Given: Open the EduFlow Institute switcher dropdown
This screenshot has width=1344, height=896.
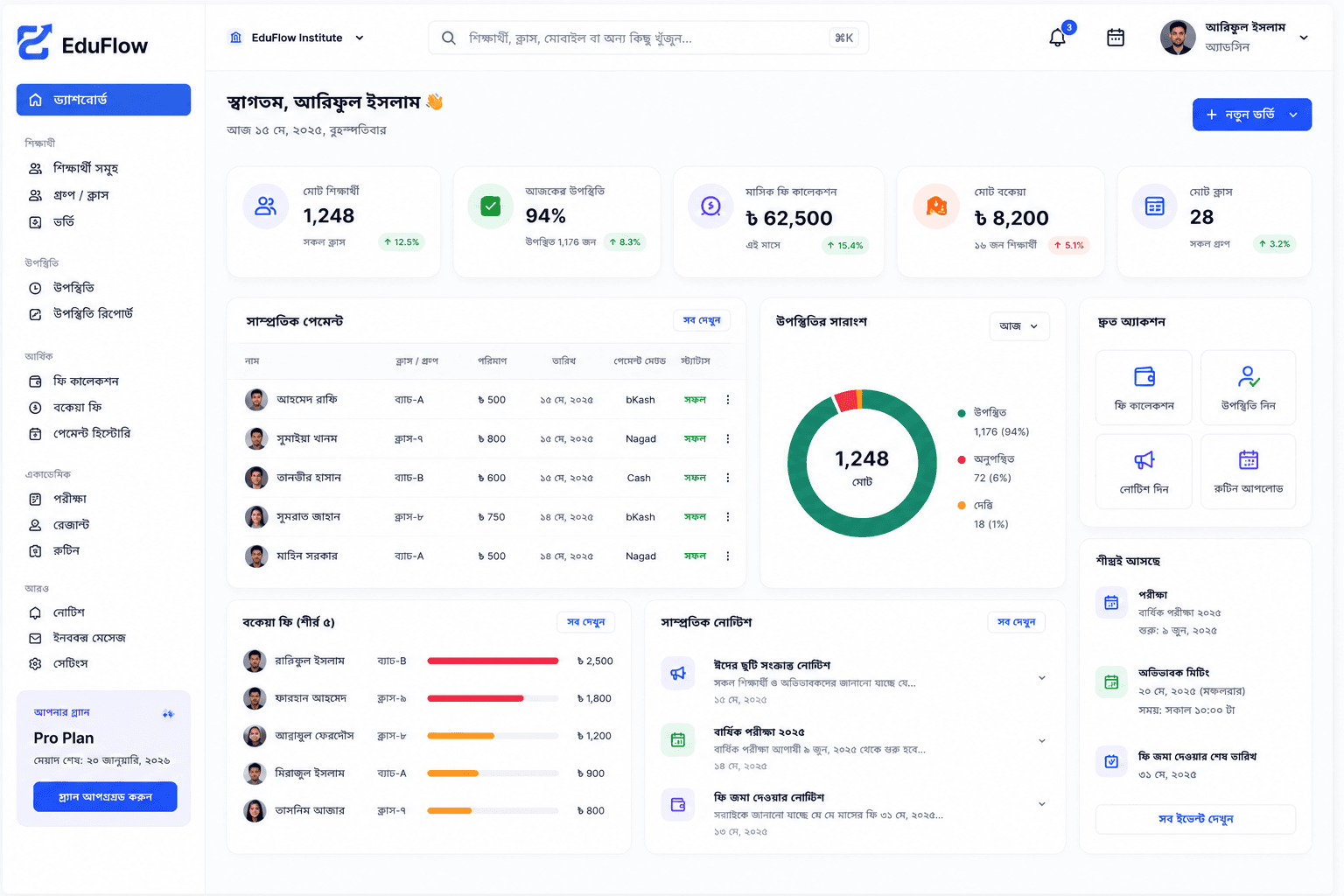Looking at the screenshot, I should click(297, 38).
